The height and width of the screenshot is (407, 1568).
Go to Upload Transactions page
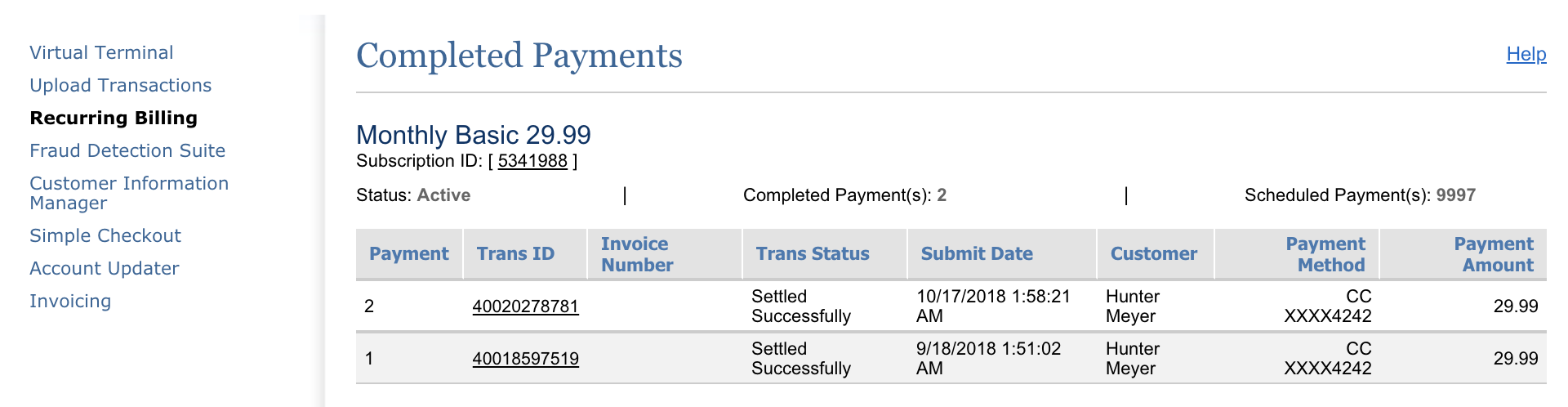(x=120, y=86)
